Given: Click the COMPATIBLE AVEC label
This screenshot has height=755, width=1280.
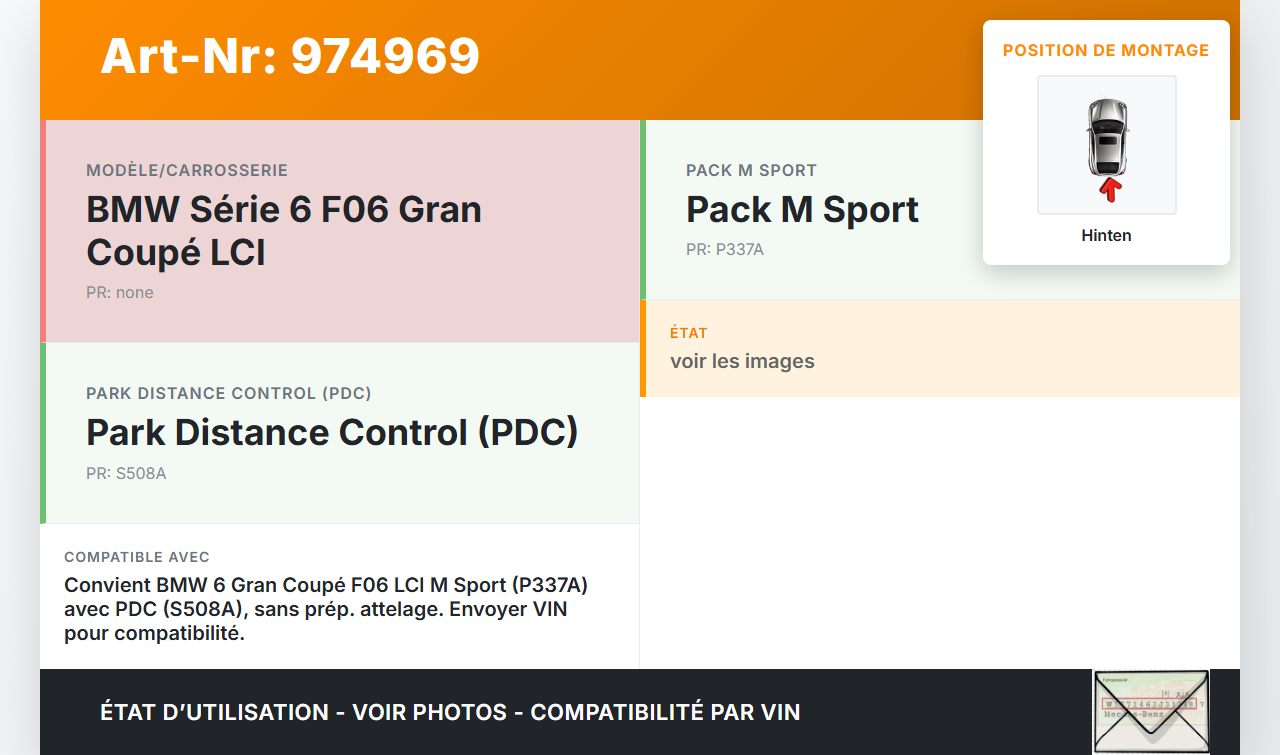Looking at the screenshot, I should pos(137,557).
